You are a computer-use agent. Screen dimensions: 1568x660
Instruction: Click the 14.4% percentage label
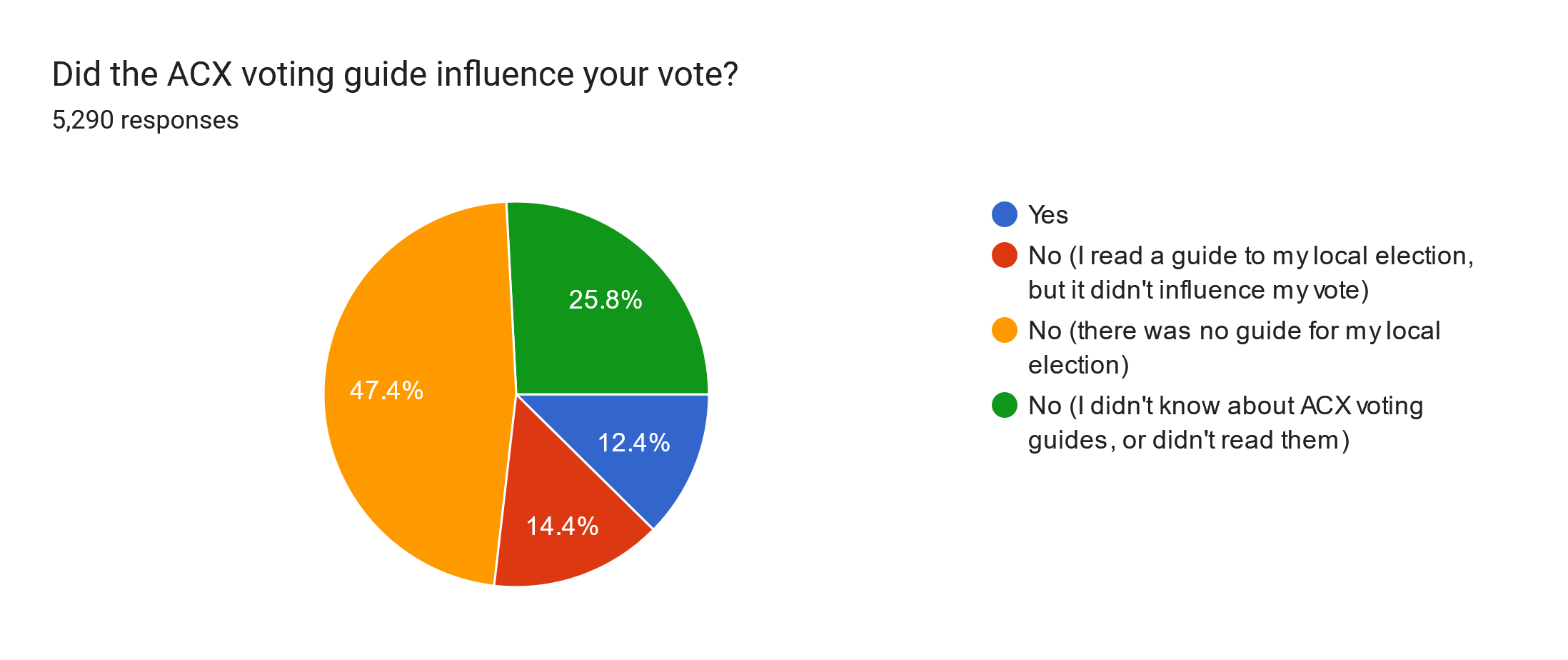pyautogui.click(x=562, y=526)
